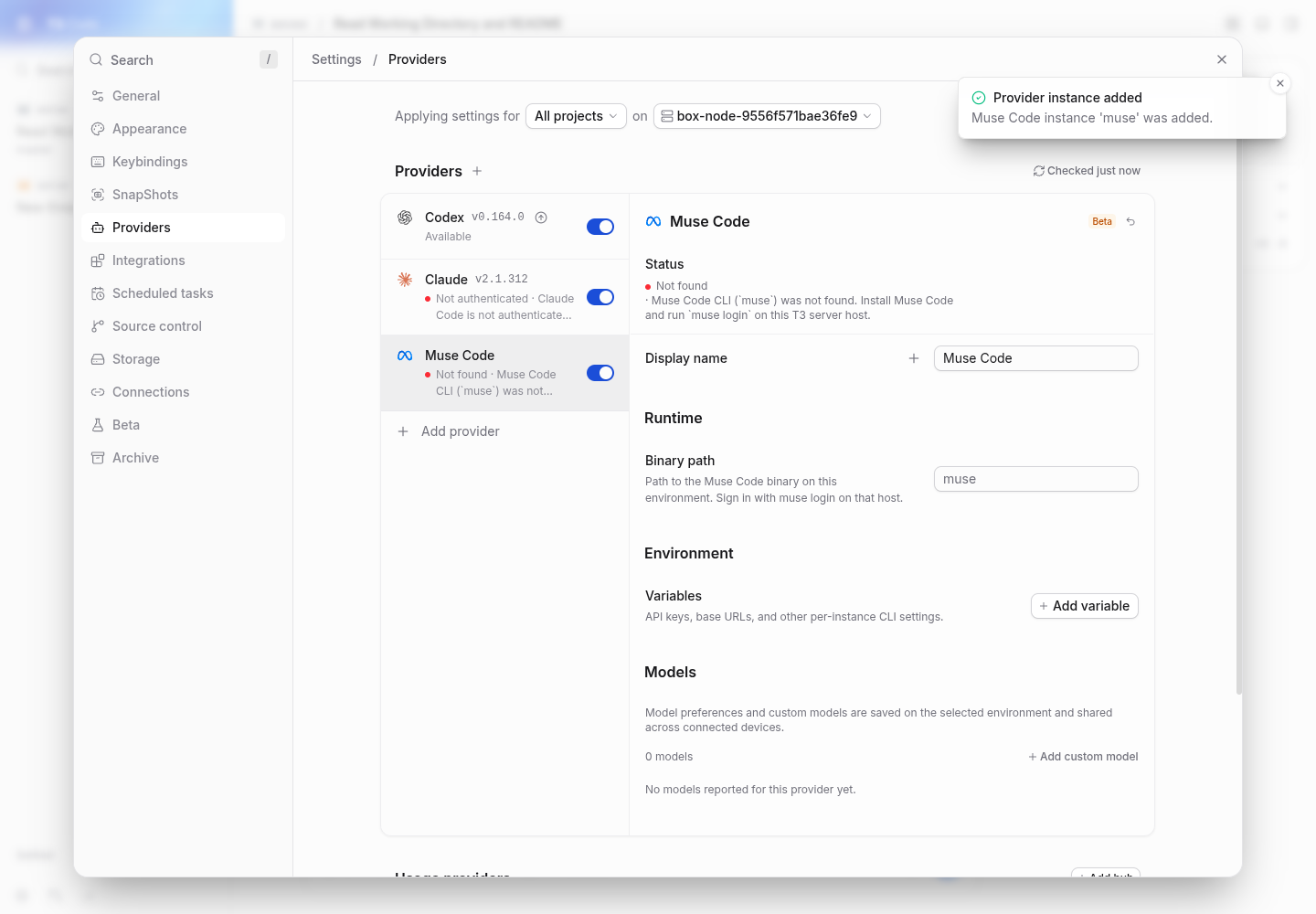Viewport: 1316px width, 914px height.
Task: Click the plus icon beside Display name
Action: 914,358
